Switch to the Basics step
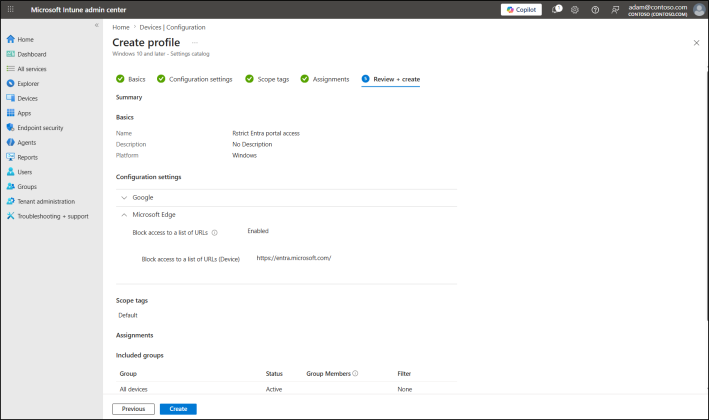709x420 pixels. pos(131,79)
